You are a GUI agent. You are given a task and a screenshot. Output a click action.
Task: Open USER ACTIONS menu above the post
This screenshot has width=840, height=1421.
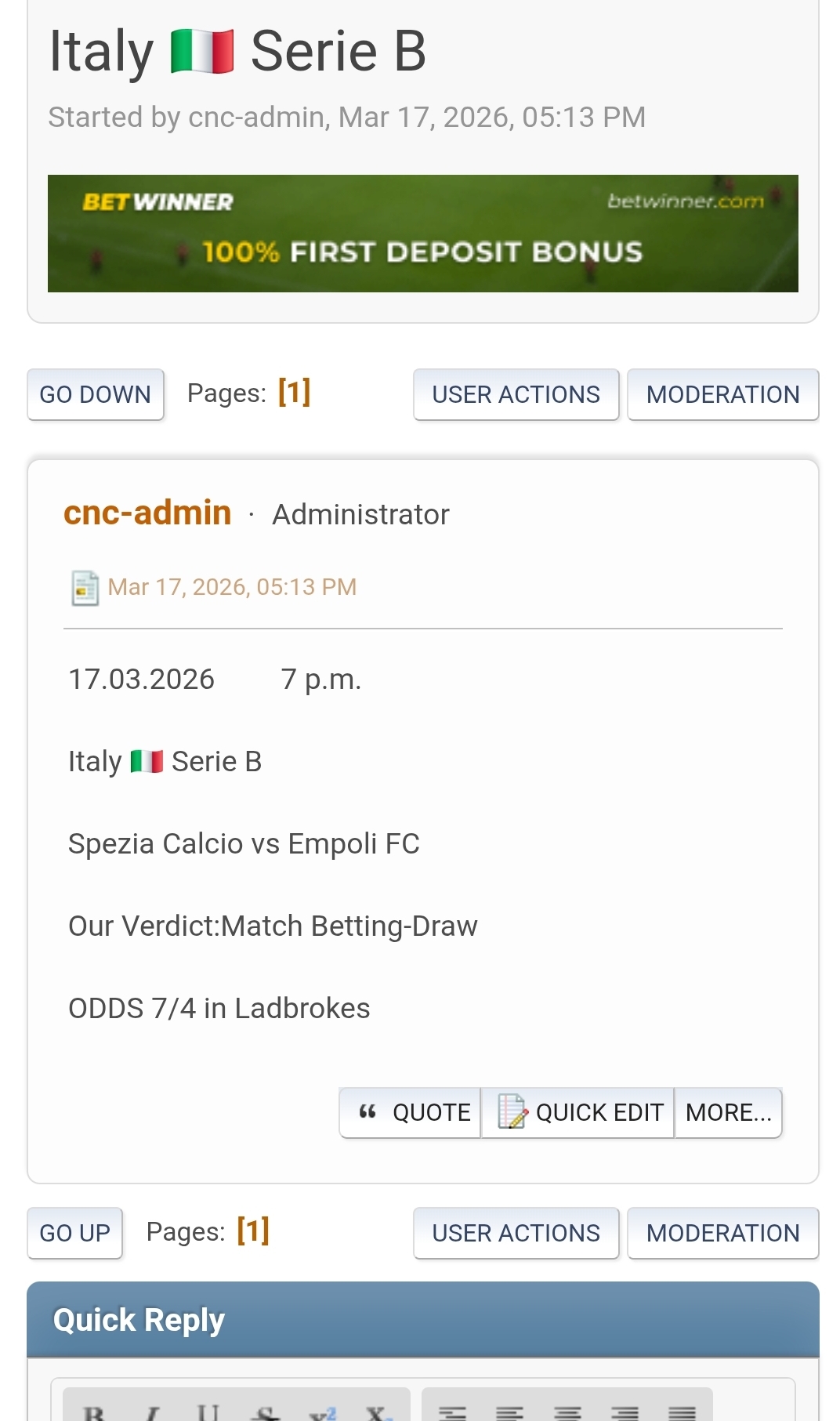pos(516,394)
